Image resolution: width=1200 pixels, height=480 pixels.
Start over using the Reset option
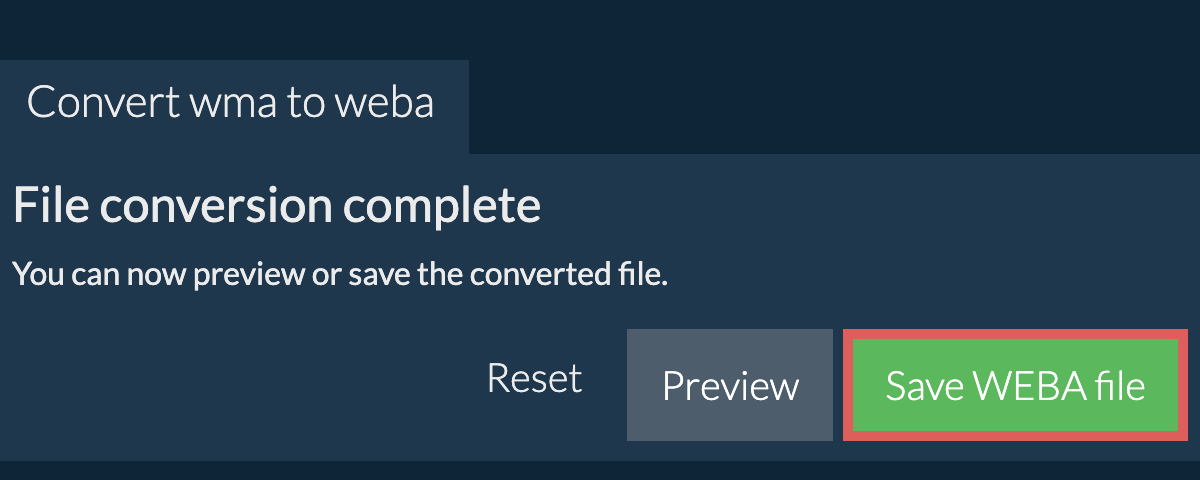tap(534, 378)
